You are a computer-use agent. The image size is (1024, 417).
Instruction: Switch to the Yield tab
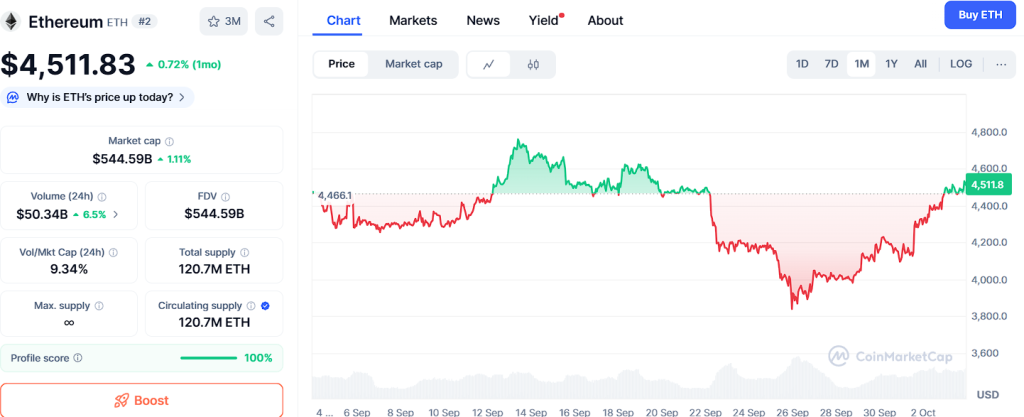tap(544, 20)
